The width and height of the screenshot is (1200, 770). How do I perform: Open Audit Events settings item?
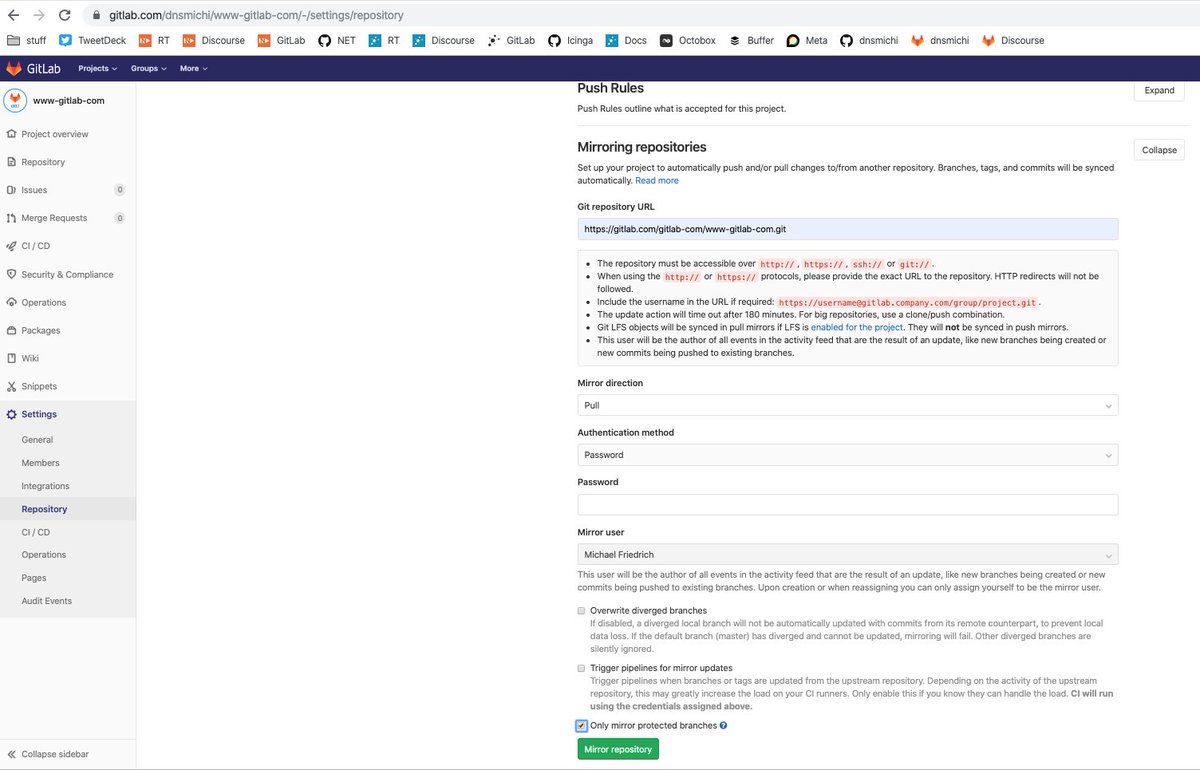pos(46,601)
